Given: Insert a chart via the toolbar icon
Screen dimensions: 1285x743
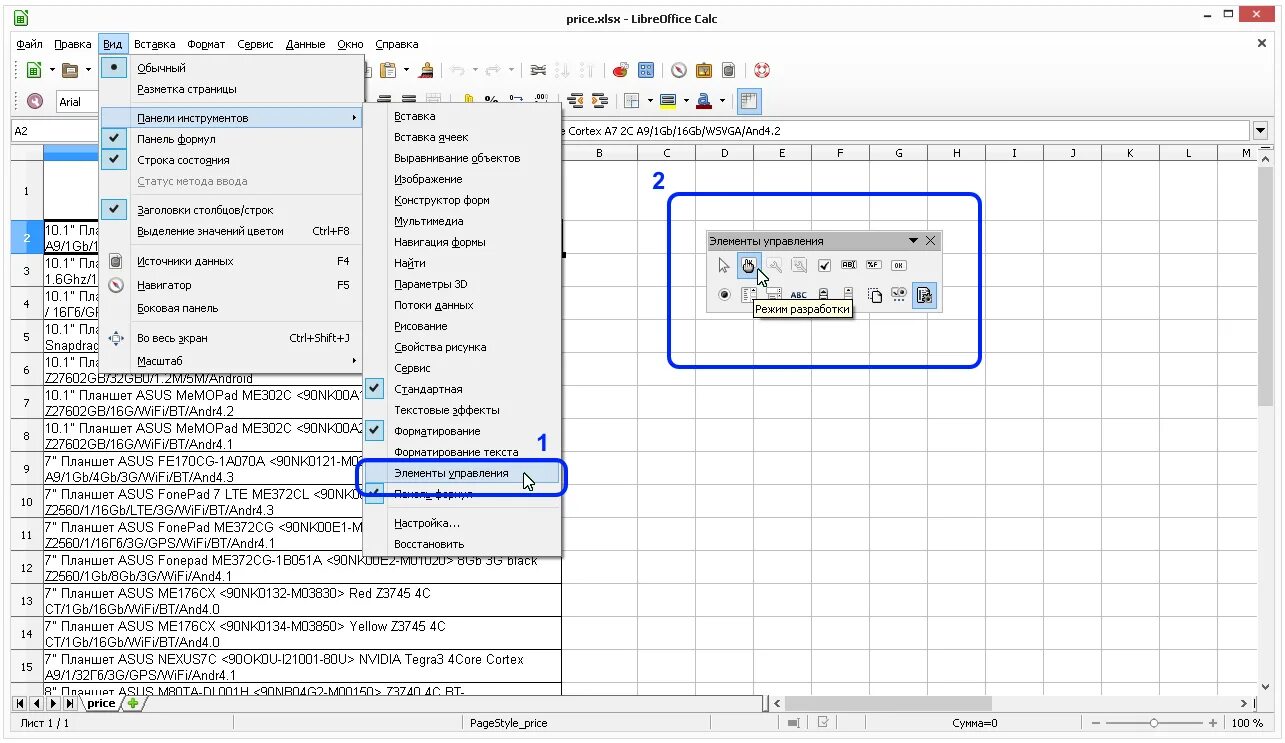Looking at the screenshot, I should click(x=621, y=70).
